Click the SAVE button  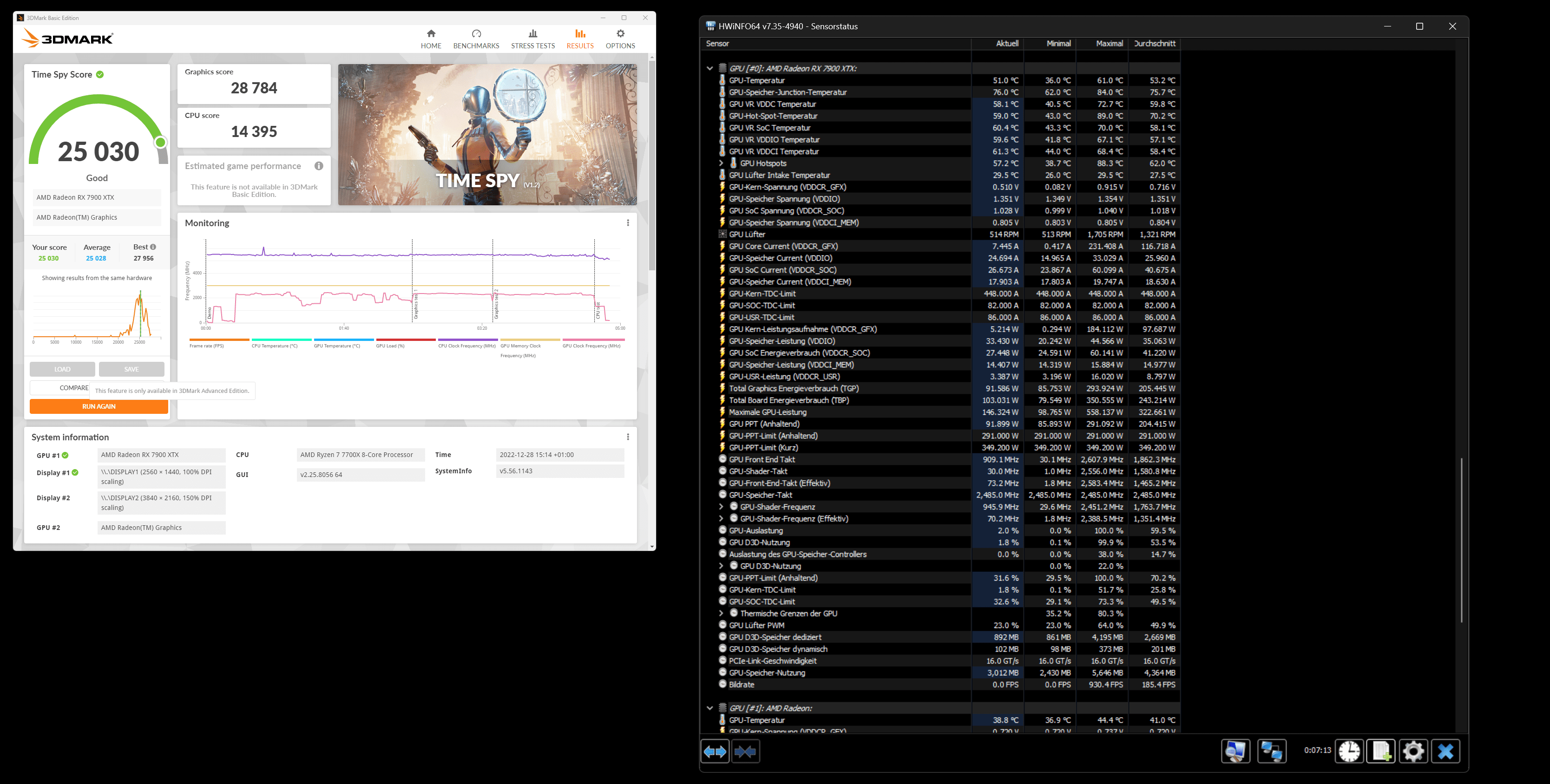click(131, 369)
